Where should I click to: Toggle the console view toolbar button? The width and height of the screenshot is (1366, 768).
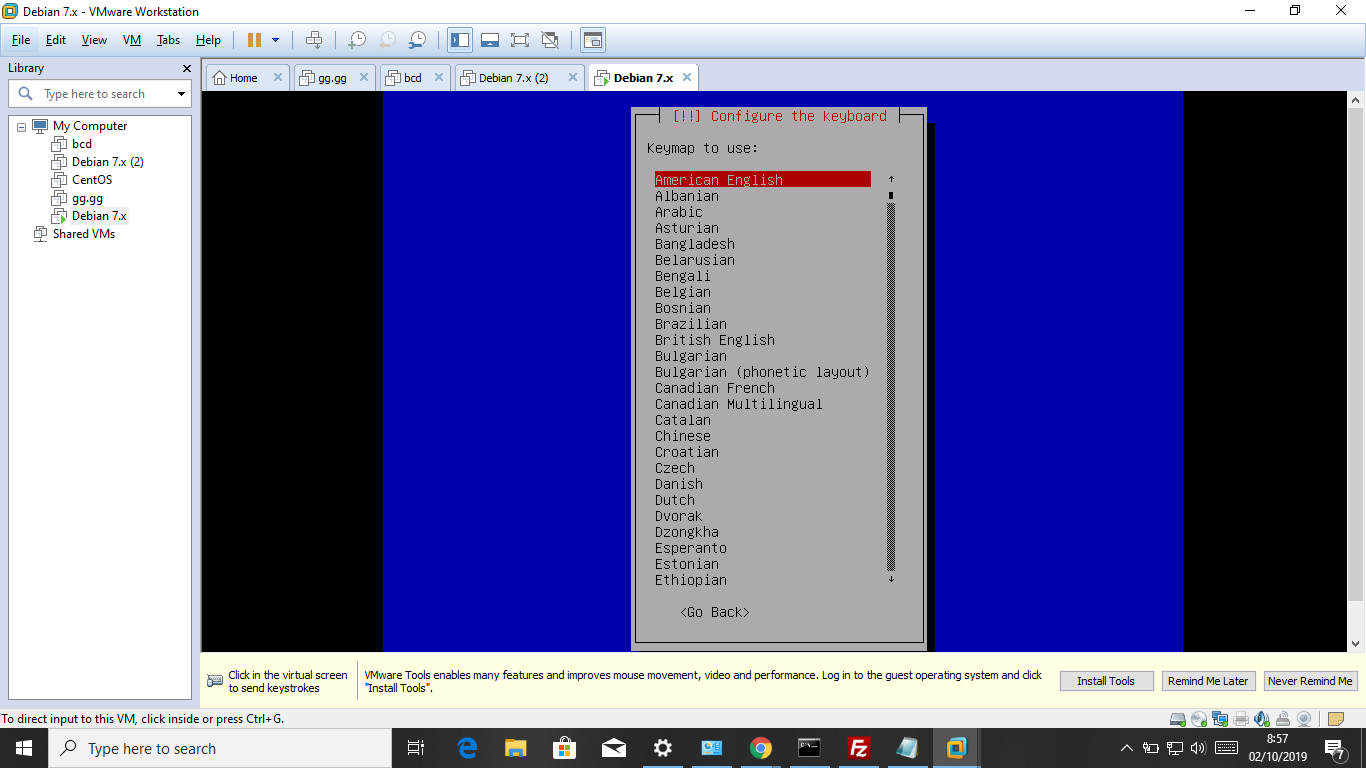coord(593,40)
